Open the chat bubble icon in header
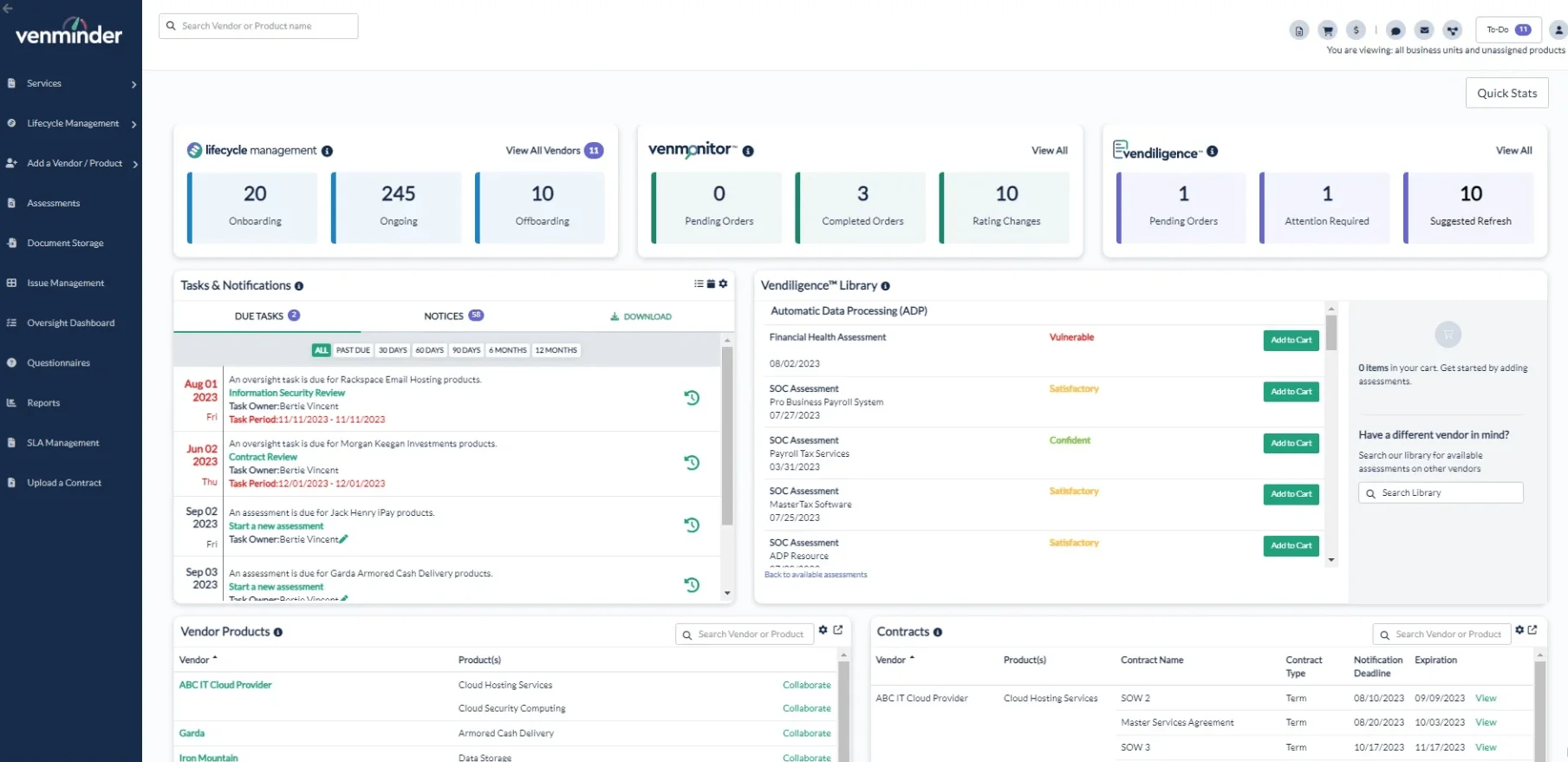The image size is (1568, 762). point(1396,30)
